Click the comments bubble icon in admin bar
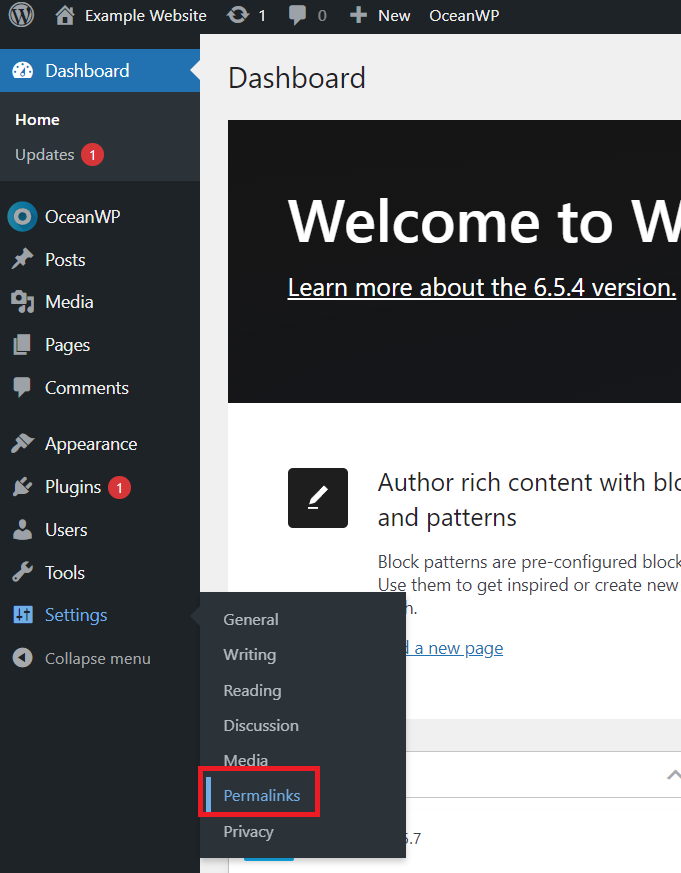 297,15
